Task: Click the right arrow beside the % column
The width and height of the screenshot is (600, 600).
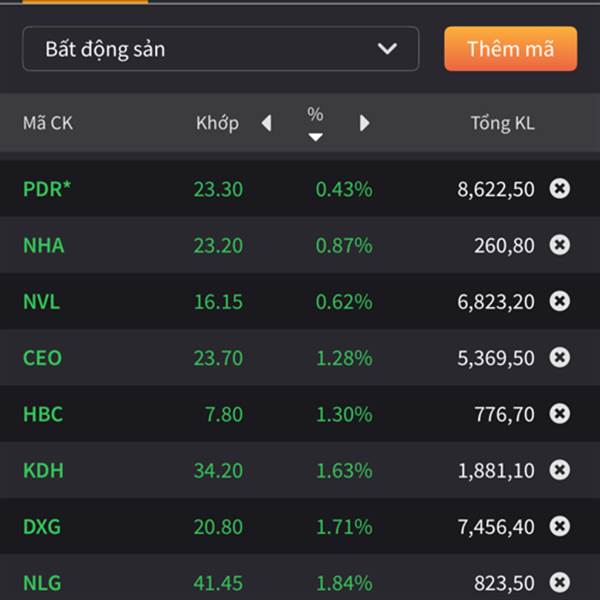Action: click(364, 123)
